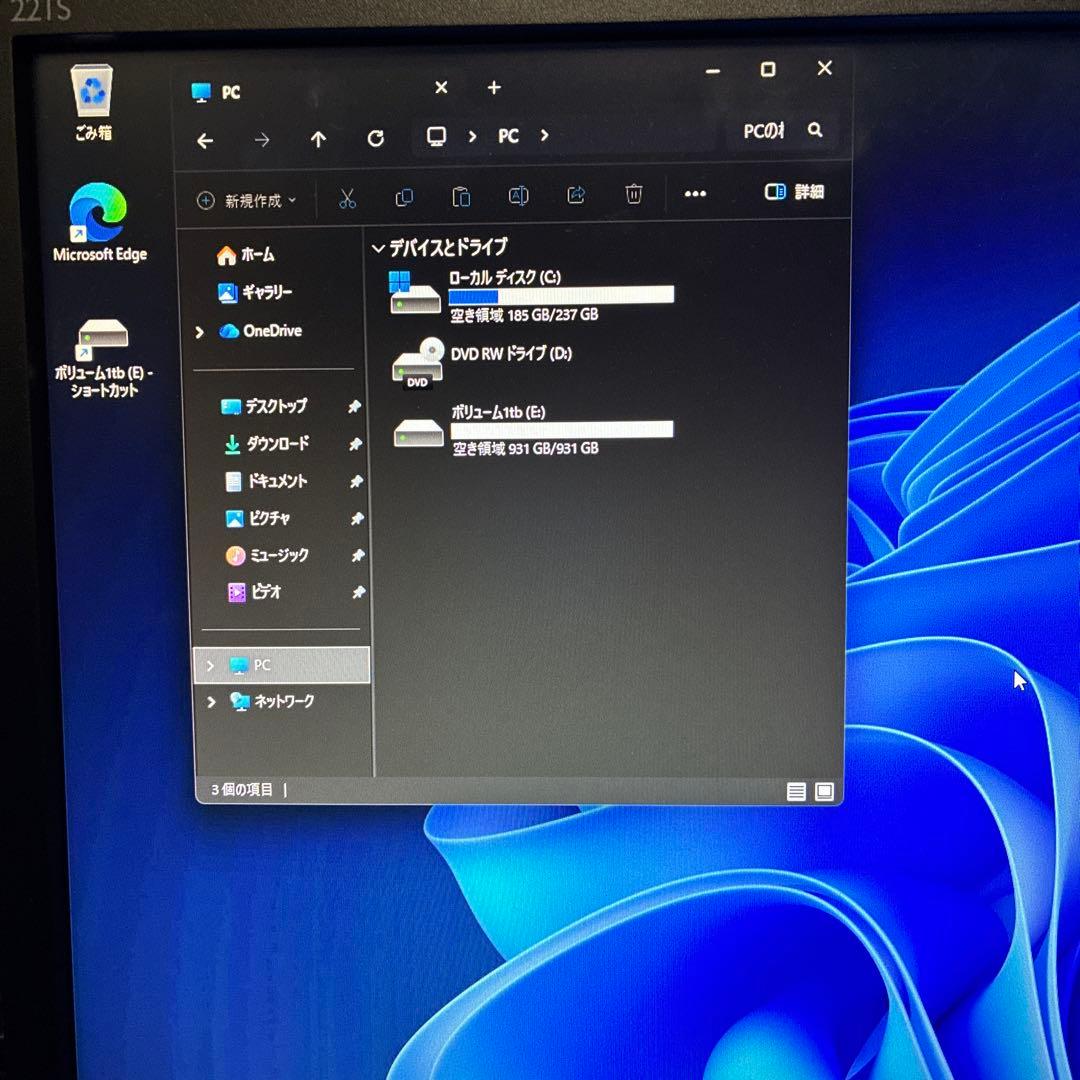This screenshot has height=1080, width=1080.
Task: Expand OneDrive in the sidebar
Action: [199, 331]
